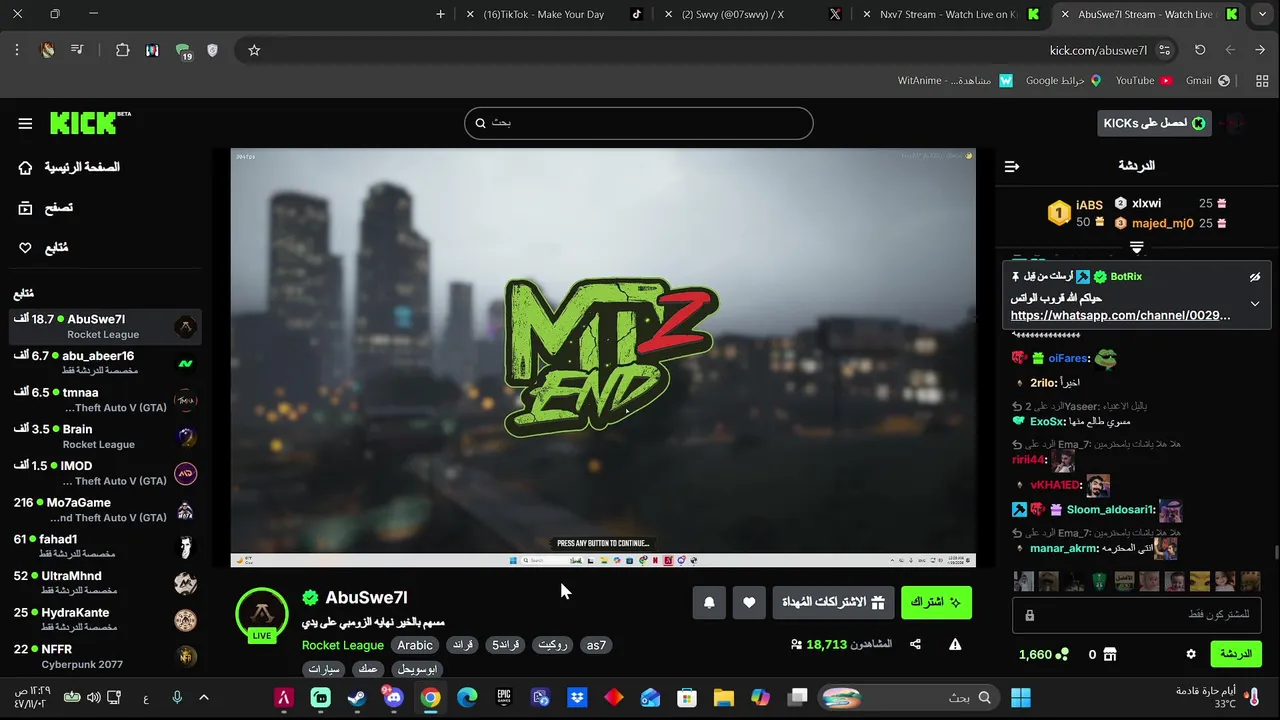
Task: Click the AbuSwe7l LIVE avatar
Action: (262, 614)
